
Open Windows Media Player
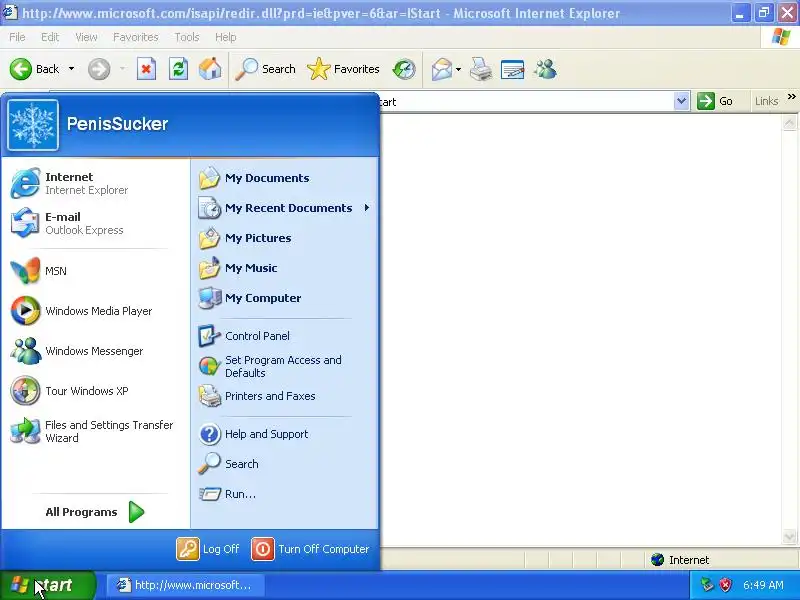(95, 311)
